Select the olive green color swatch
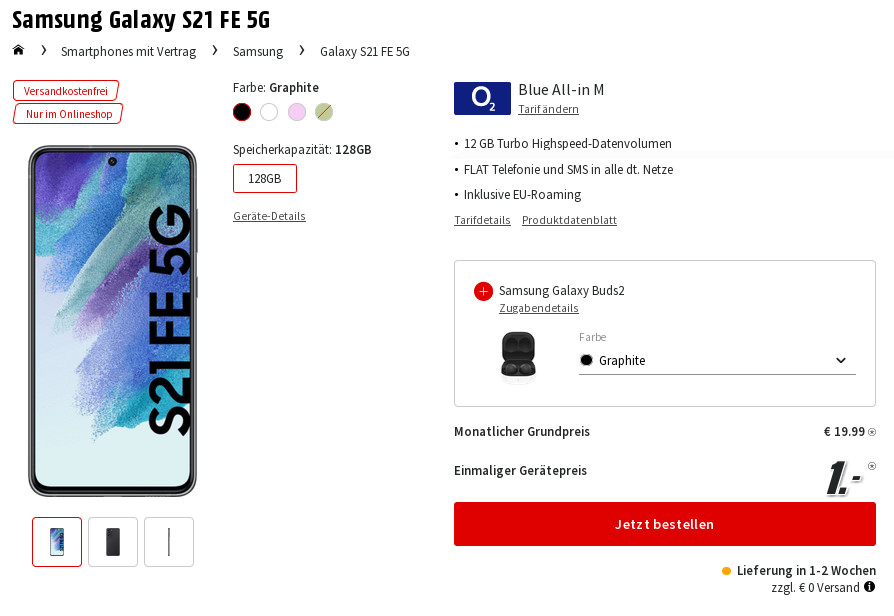 tap(323, 112)
